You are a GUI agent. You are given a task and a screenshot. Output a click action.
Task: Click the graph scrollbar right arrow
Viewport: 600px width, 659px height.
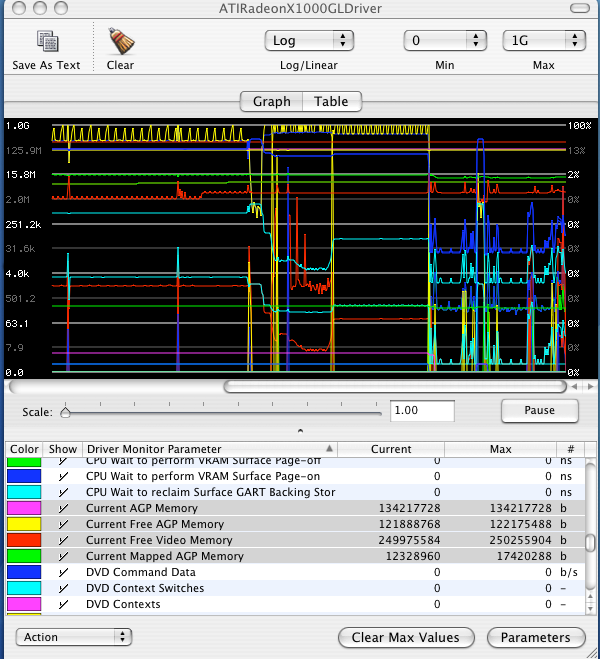click(x=590, y=386)
